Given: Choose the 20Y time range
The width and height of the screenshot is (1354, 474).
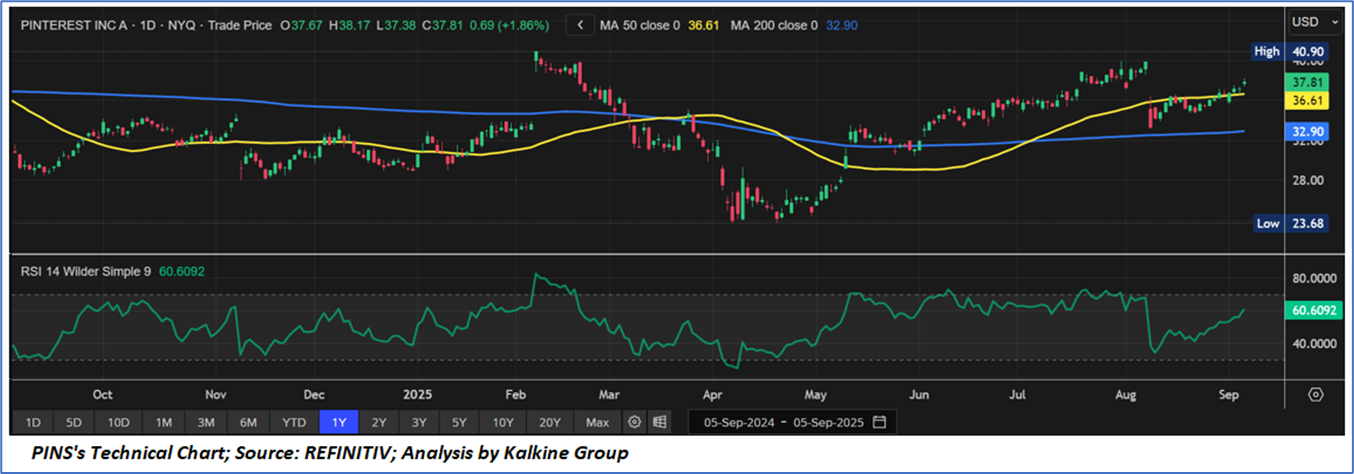Looking at the screenshot, I should tap(550, 422).
